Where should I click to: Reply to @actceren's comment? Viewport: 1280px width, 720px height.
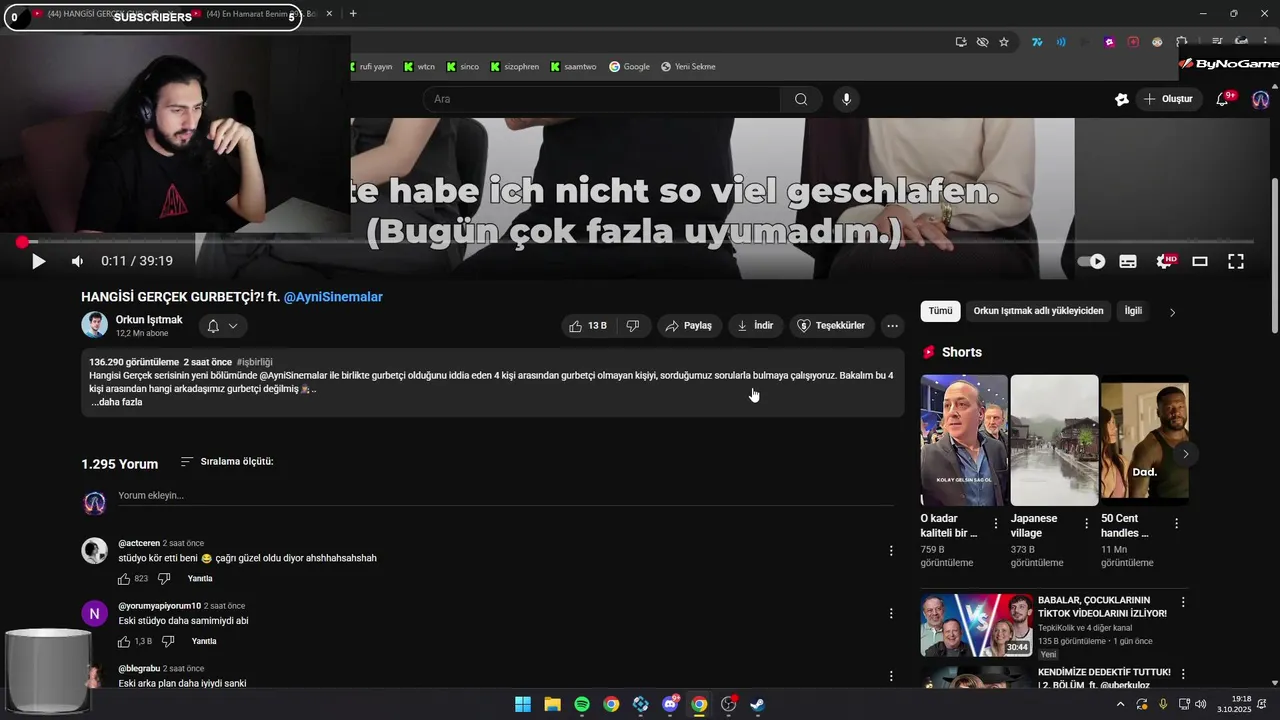[x=200, y=579]
